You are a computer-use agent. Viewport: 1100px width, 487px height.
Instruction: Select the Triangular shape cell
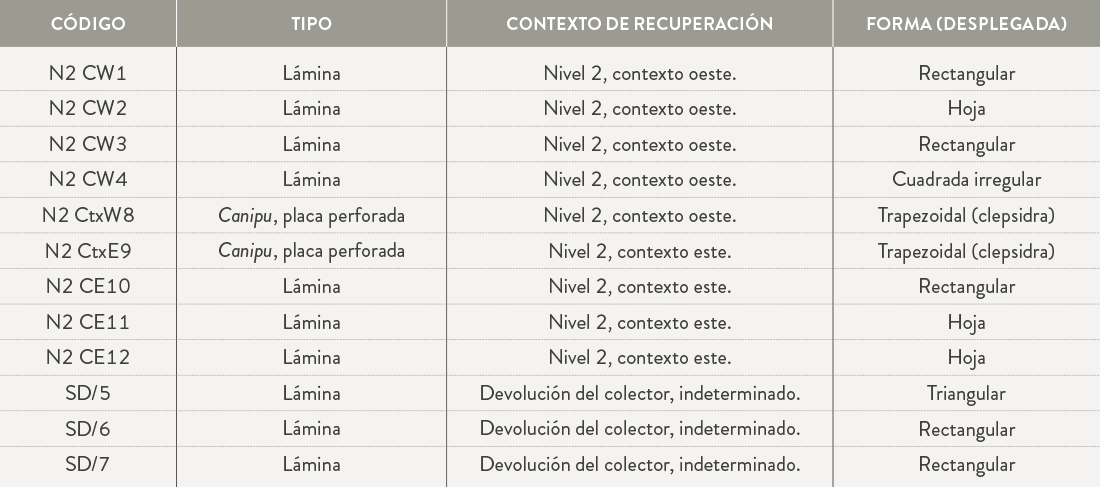tap(966, 394)
